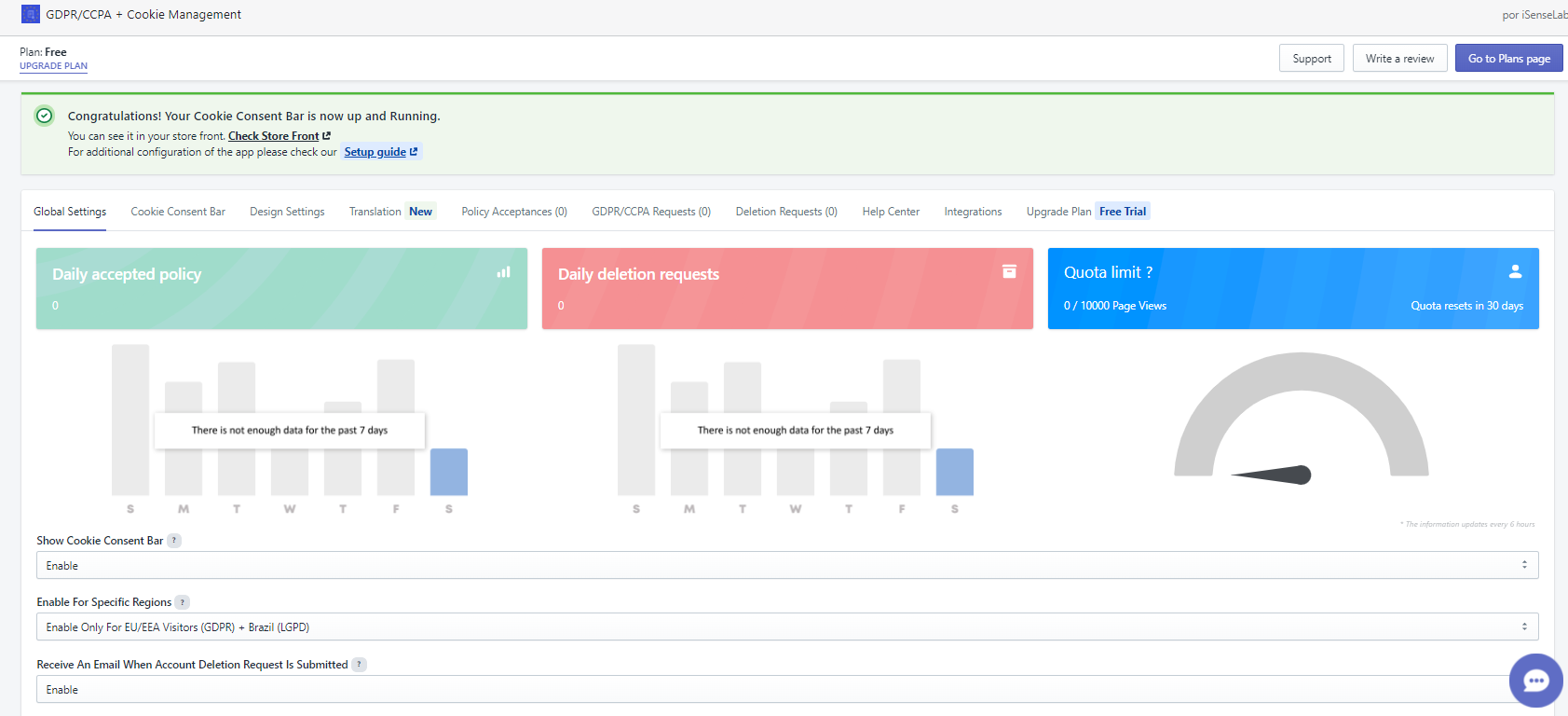Click the green success checkmark icon
The height and width of the screenshot is (716, 1568).
(44, 116)
